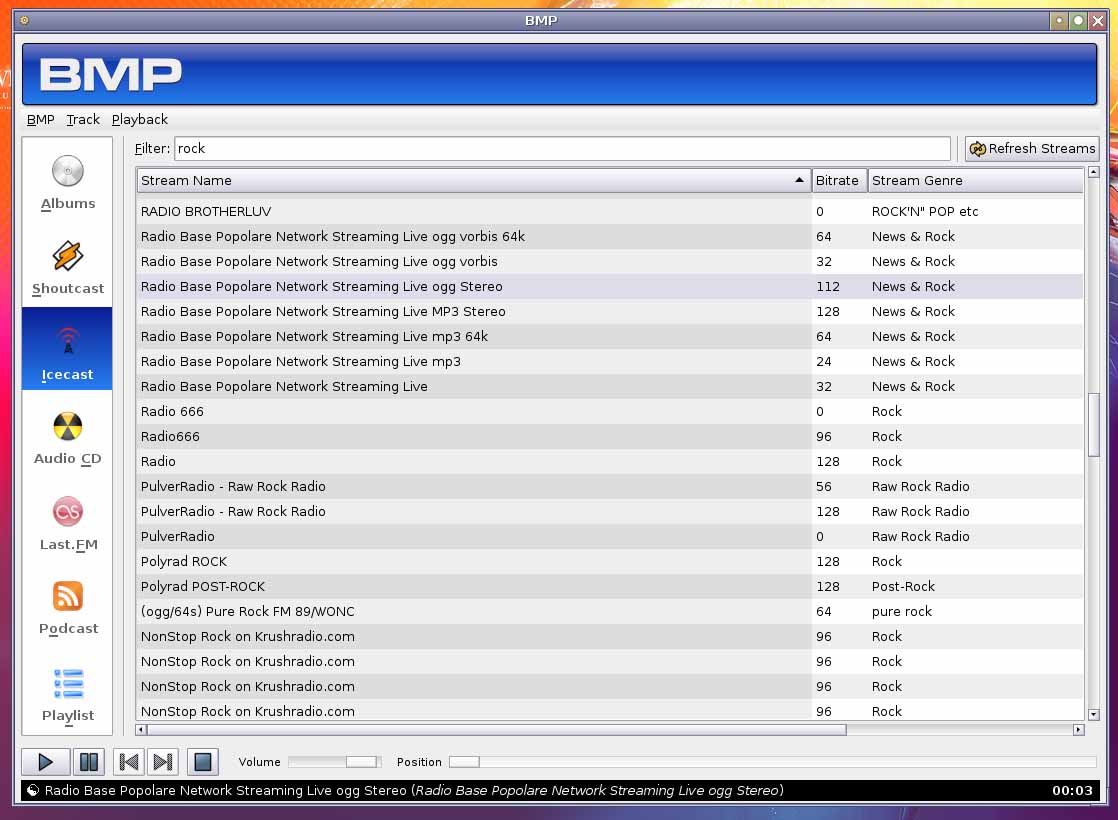Click the 'pure rock' genre cell

(x=901, y=611)
